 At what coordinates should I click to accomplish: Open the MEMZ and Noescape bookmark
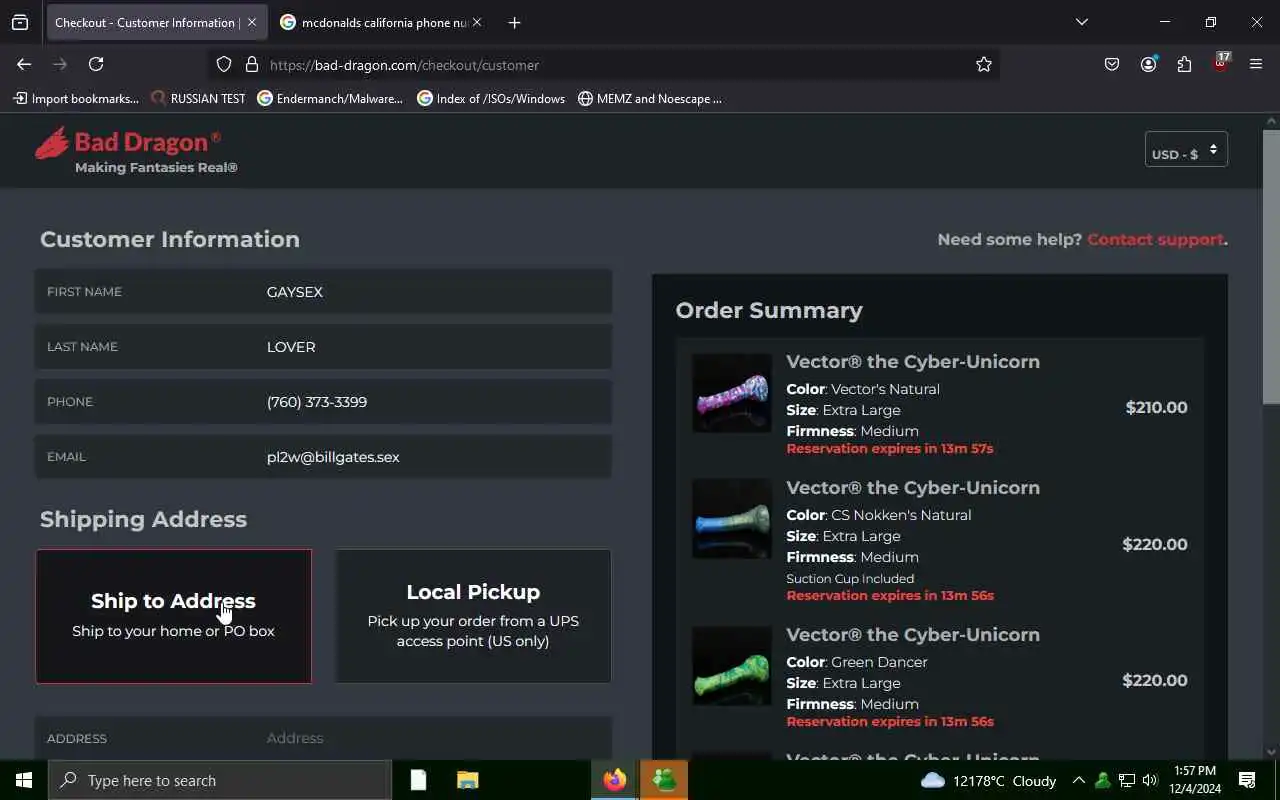pyautogui.click(x=650, y=98)
